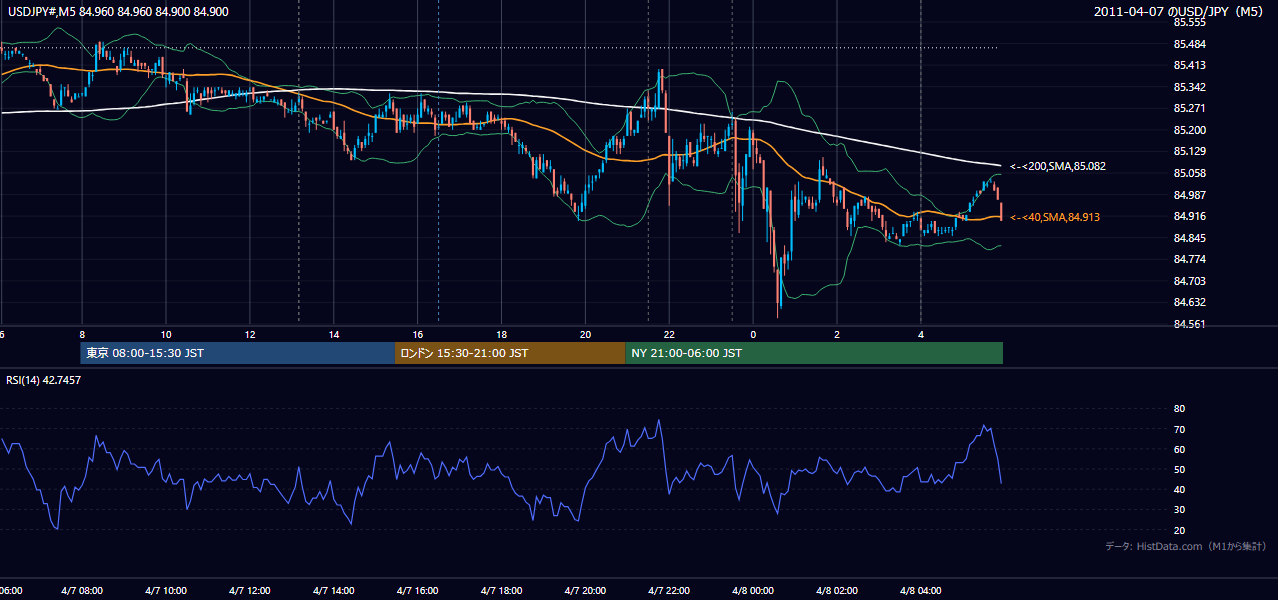This screenshot has height=600, width=1278.
Task: Click price axis value 84.774
Action: point(1189,259)
